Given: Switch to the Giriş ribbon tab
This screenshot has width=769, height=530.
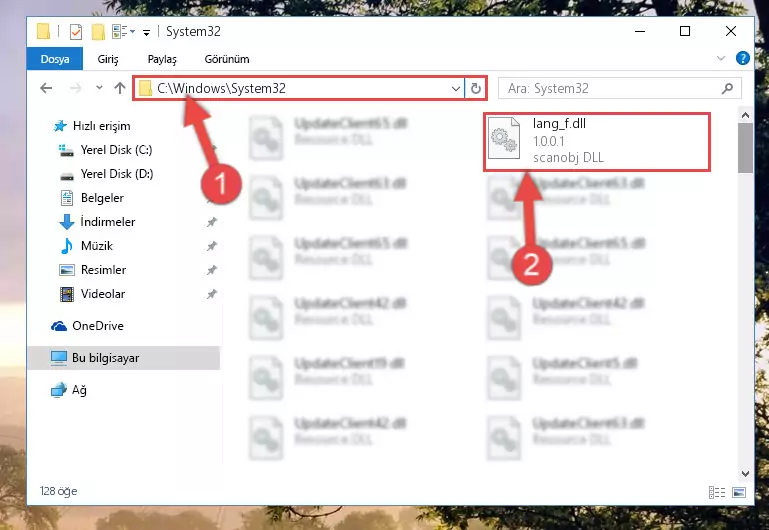Looking at the screenshot, I should tap(108, 59).
